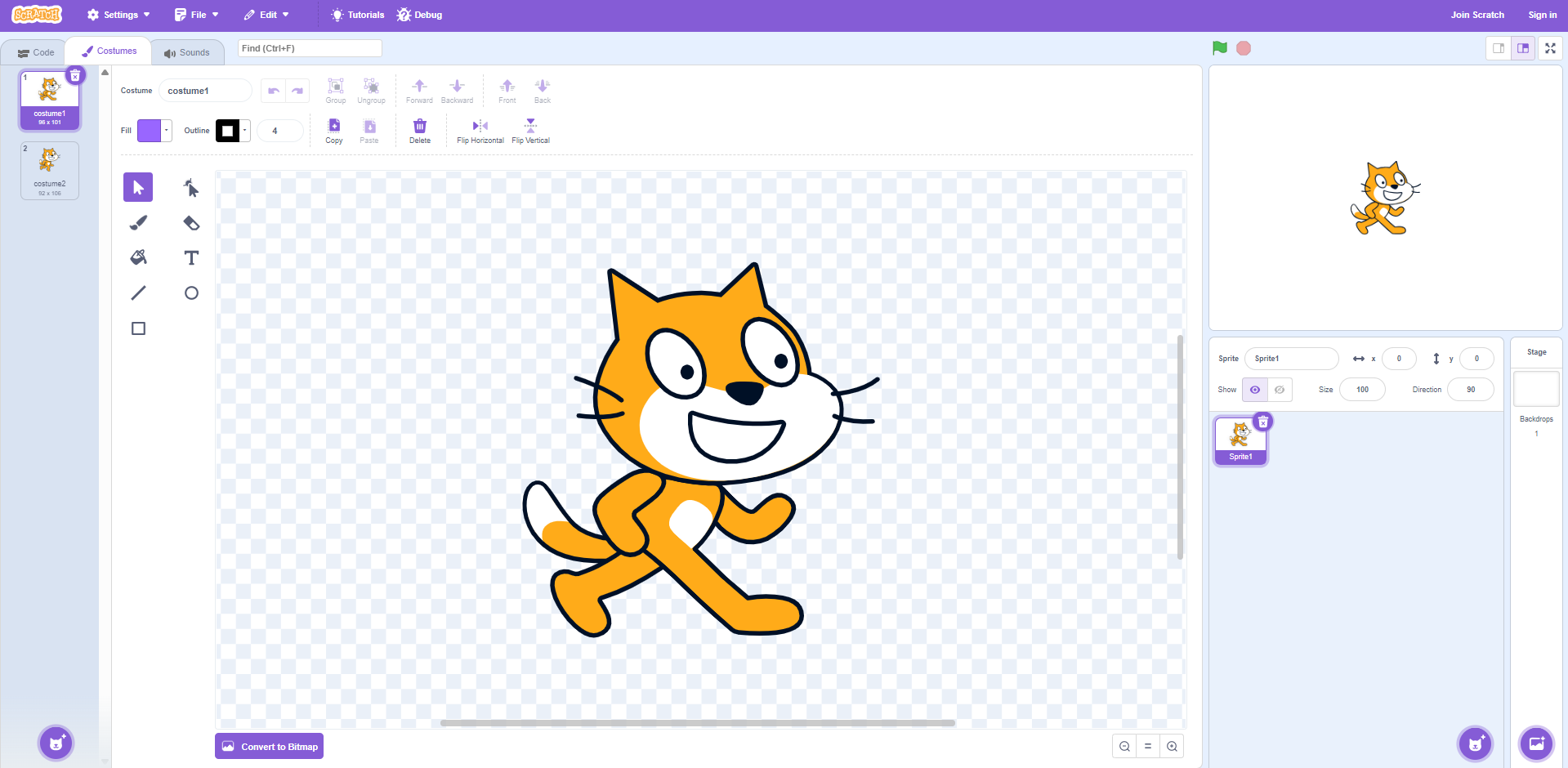Click Convert to Bitmap button
Image resolution: width=1568 pixels, height=768 pixels.
point(269,747)
